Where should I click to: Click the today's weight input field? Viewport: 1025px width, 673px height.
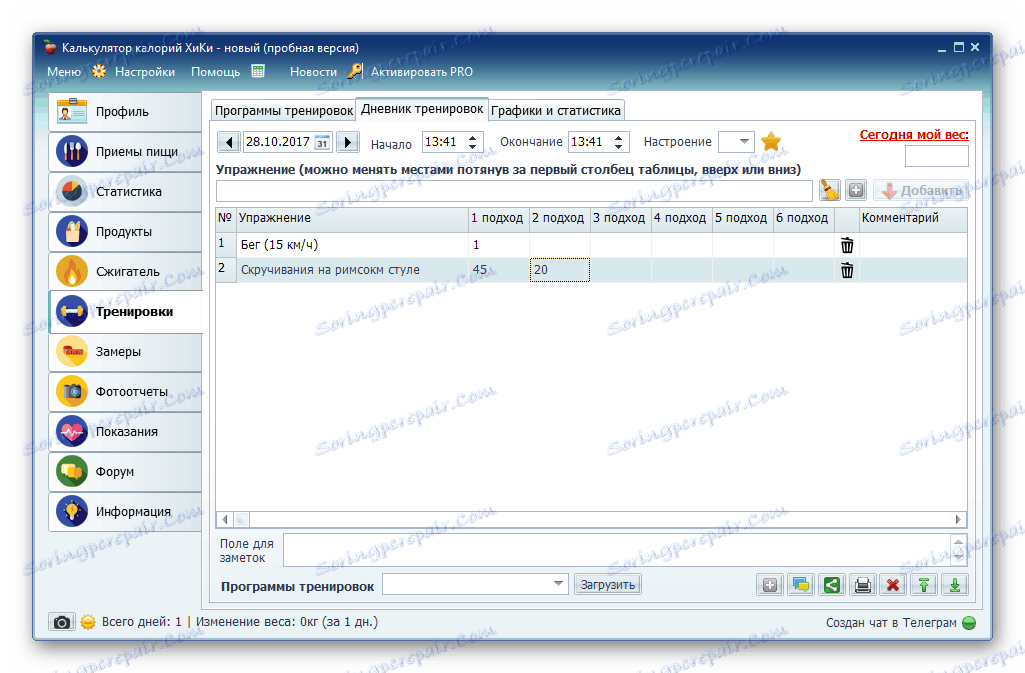(936, 156)
